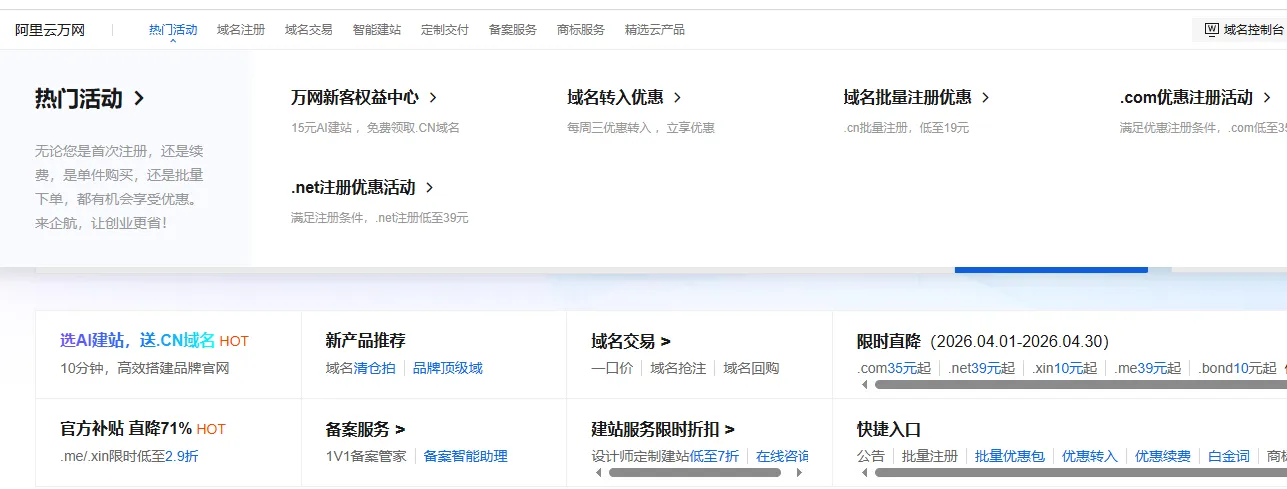Click text .cn批量注册, 低至19元
This screenshot has width=1287, height=489.
click(906, 128)
